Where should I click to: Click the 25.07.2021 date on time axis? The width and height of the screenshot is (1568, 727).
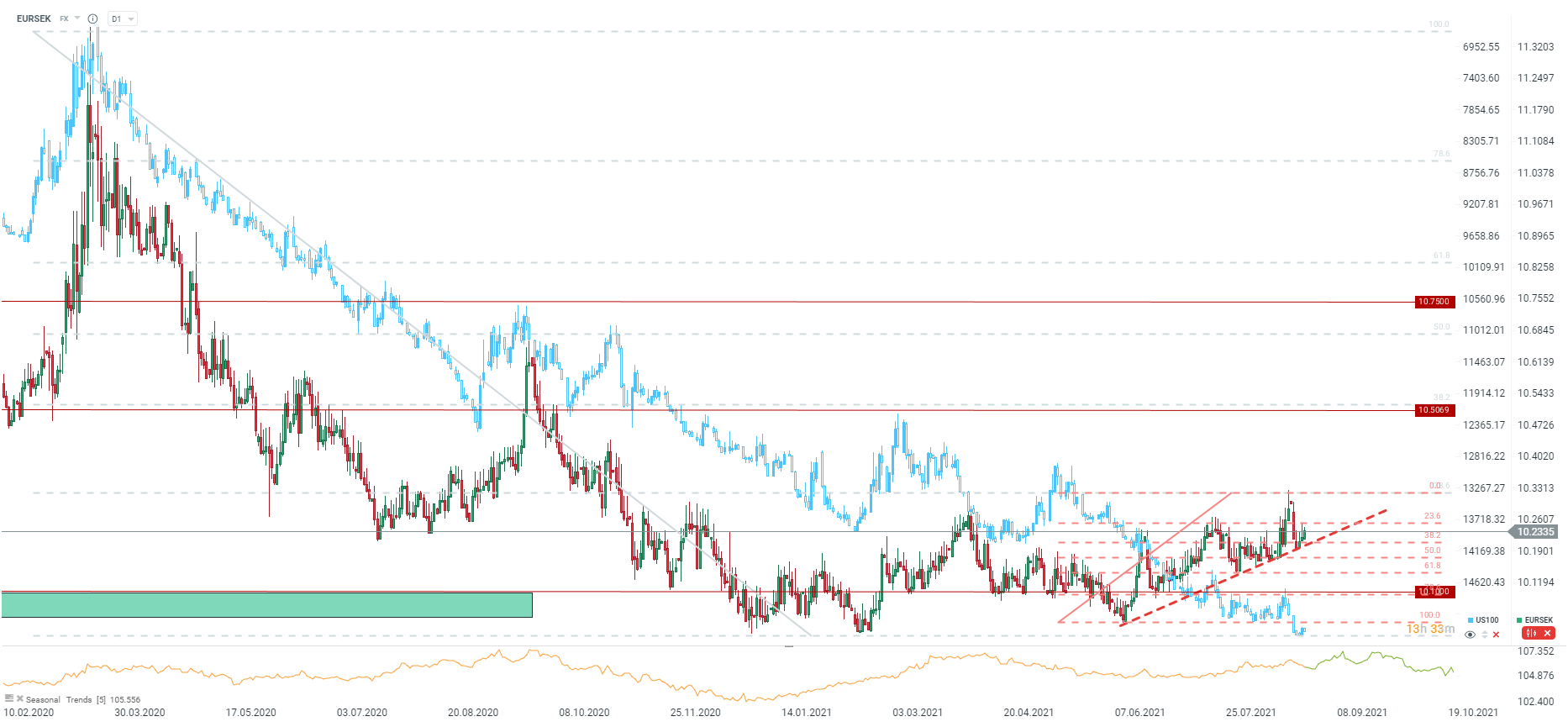(x=1250, y=713)
